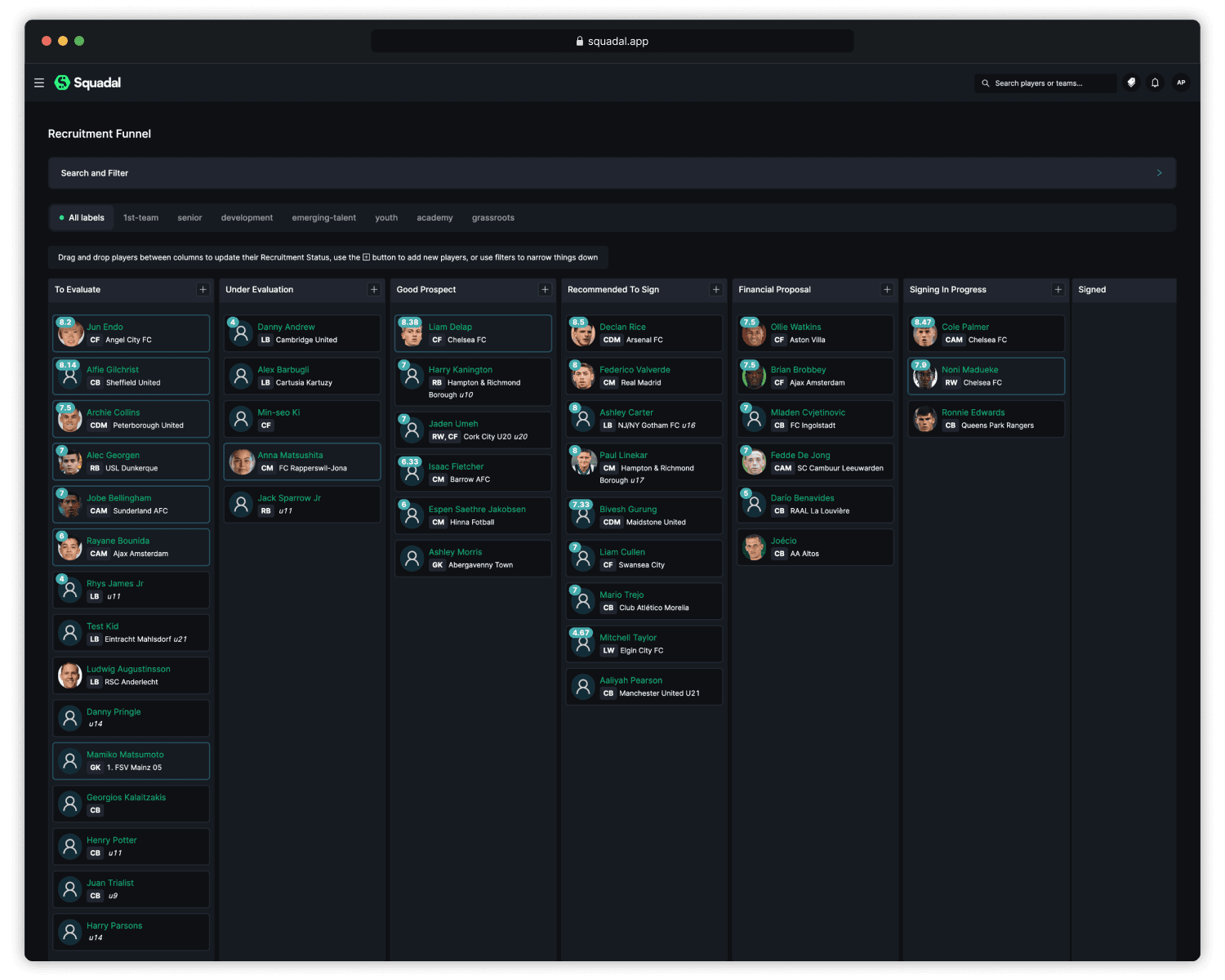Viewport: 1225px width, 980px height.
Task: Click Jun Endo's avatar photo
Action: (70, 333)
